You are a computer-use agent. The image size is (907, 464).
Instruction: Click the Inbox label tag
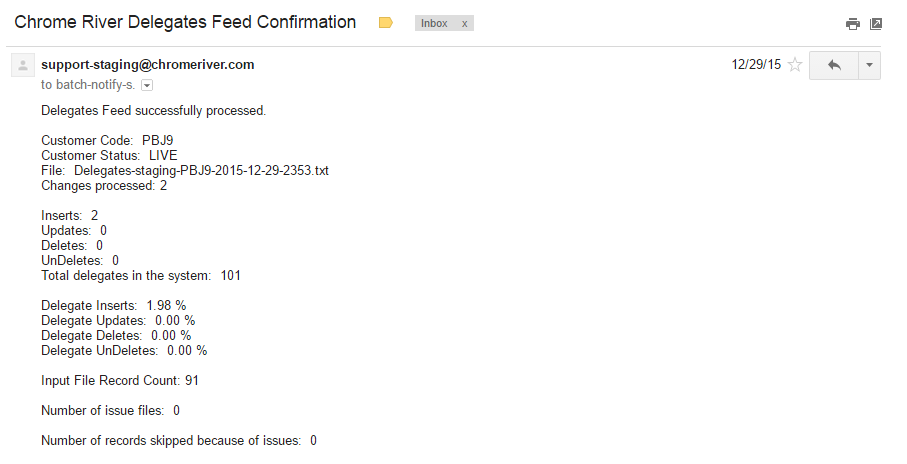coord(435,23)
